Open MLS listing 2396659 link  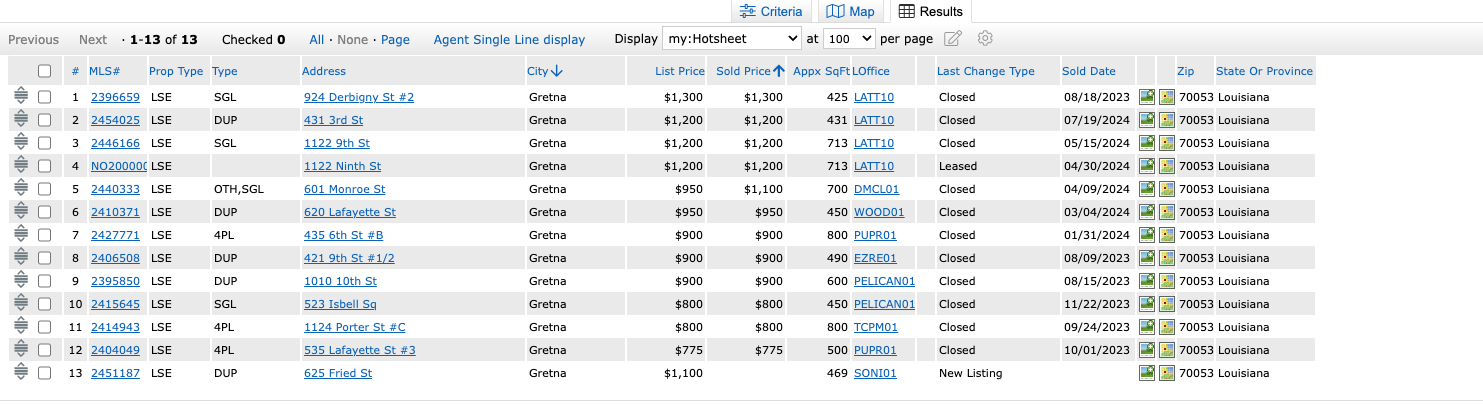(x=115, y=97)
